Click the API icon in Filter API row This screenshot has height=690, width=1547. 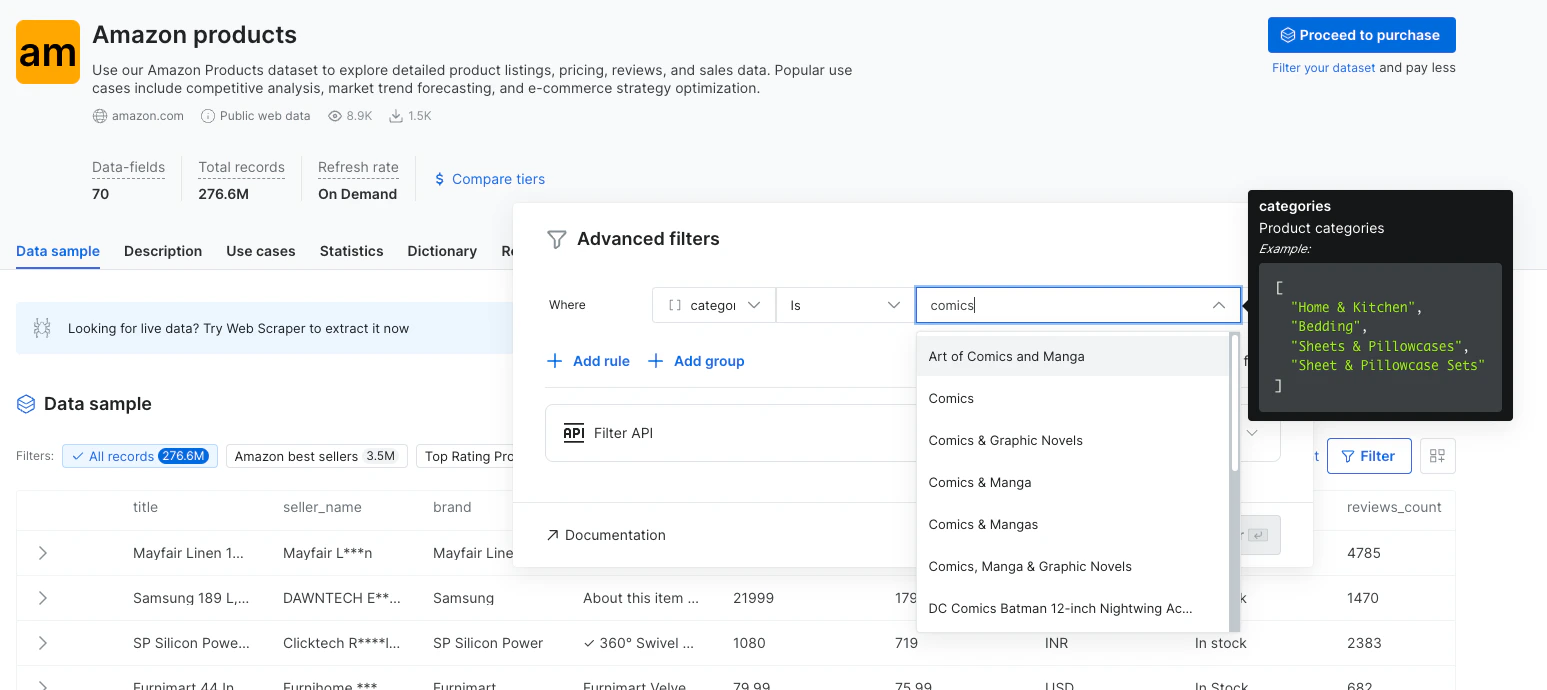coord(574,433)
